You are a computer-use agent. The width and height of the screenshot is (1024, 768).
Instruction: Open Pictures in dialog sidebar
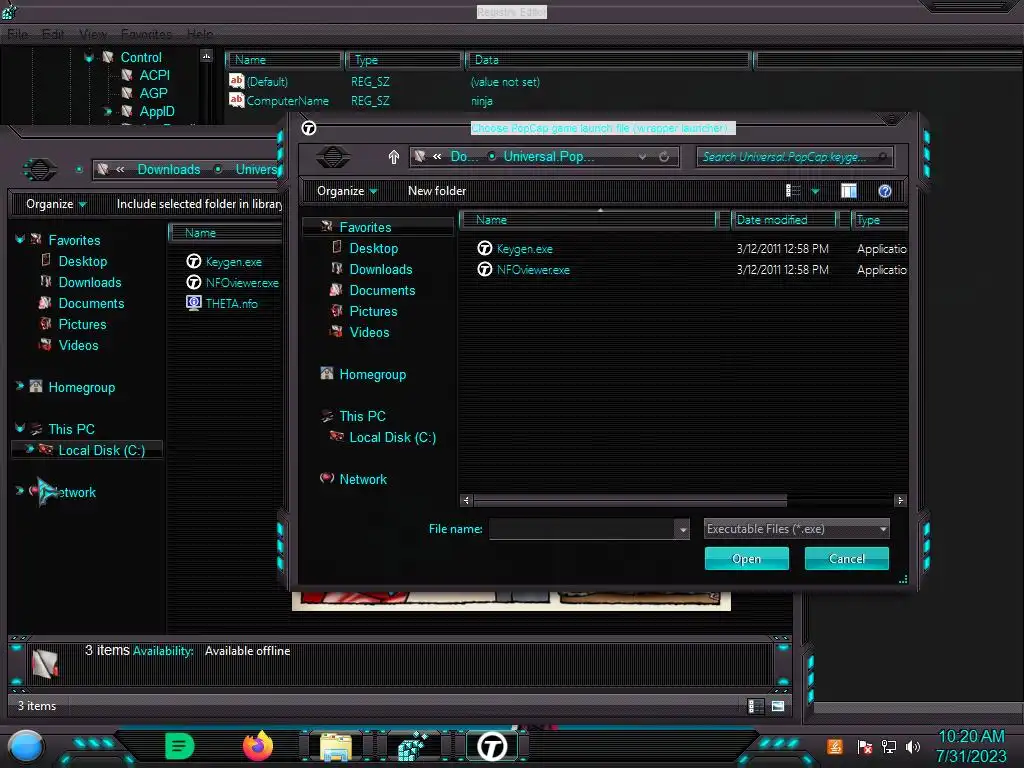coord(373,311)
